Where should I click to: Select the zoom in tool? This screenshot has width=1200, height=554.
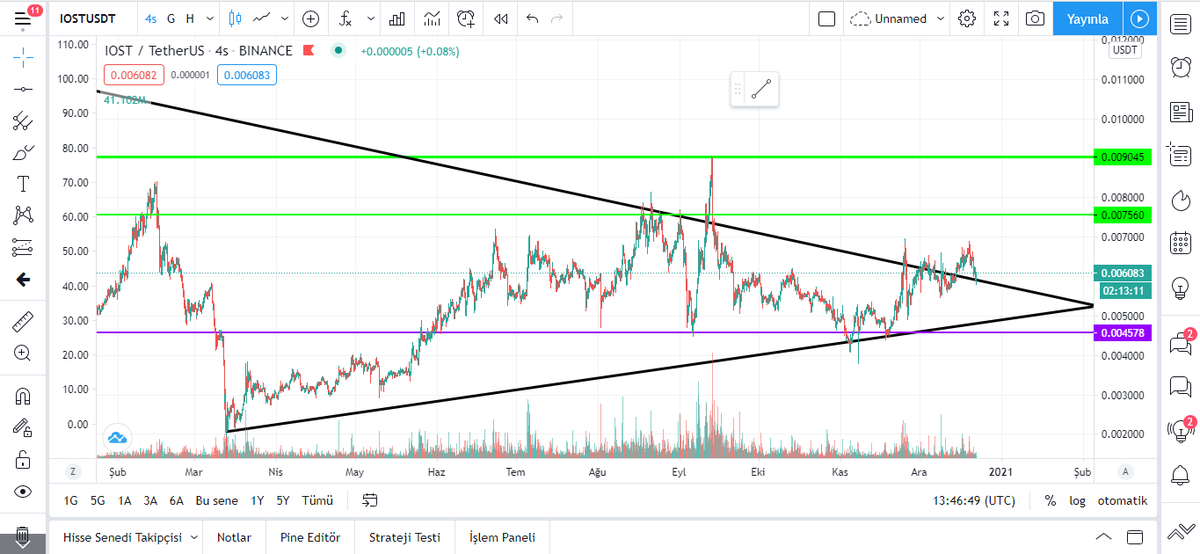pyautogui.click(x=22, y=353)
